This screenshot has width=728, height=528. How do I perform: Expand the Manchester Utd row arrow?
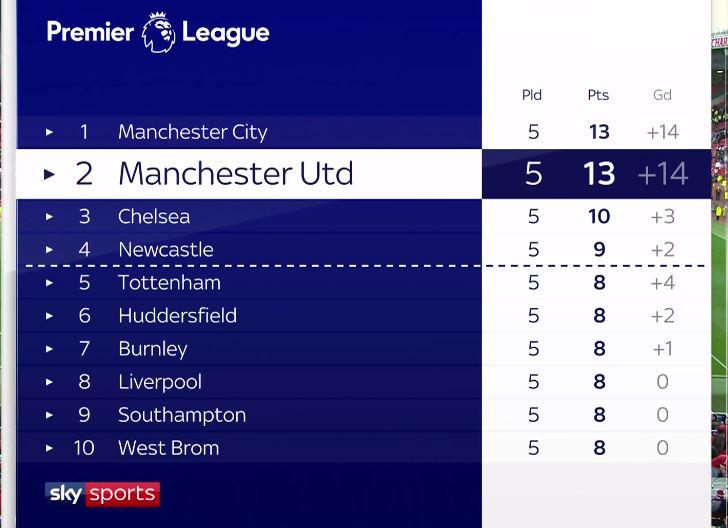point(49,175)
